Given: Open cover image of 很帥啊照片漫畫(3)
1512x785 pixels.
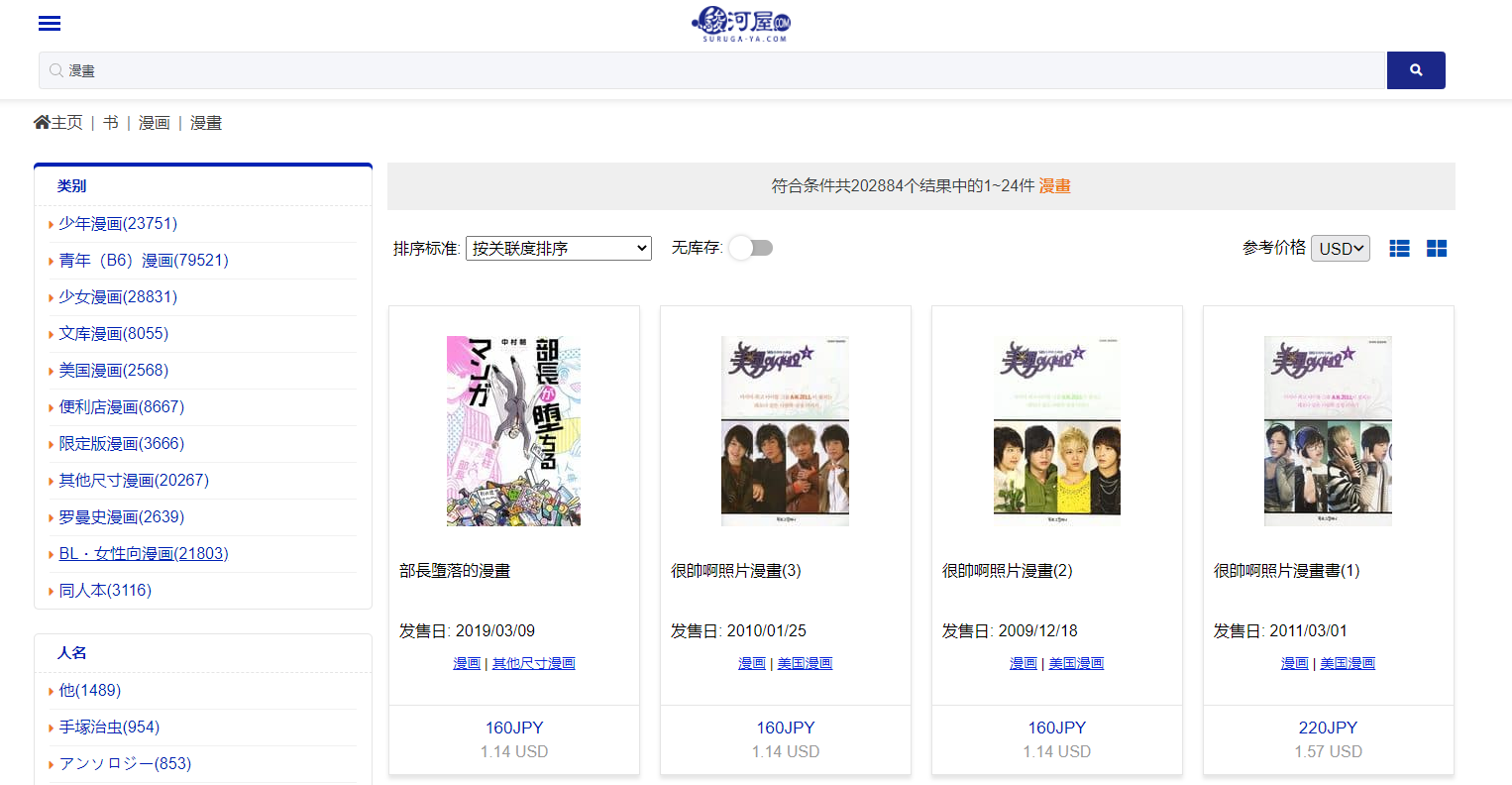Looking at the screenshot, I should 785,431.
